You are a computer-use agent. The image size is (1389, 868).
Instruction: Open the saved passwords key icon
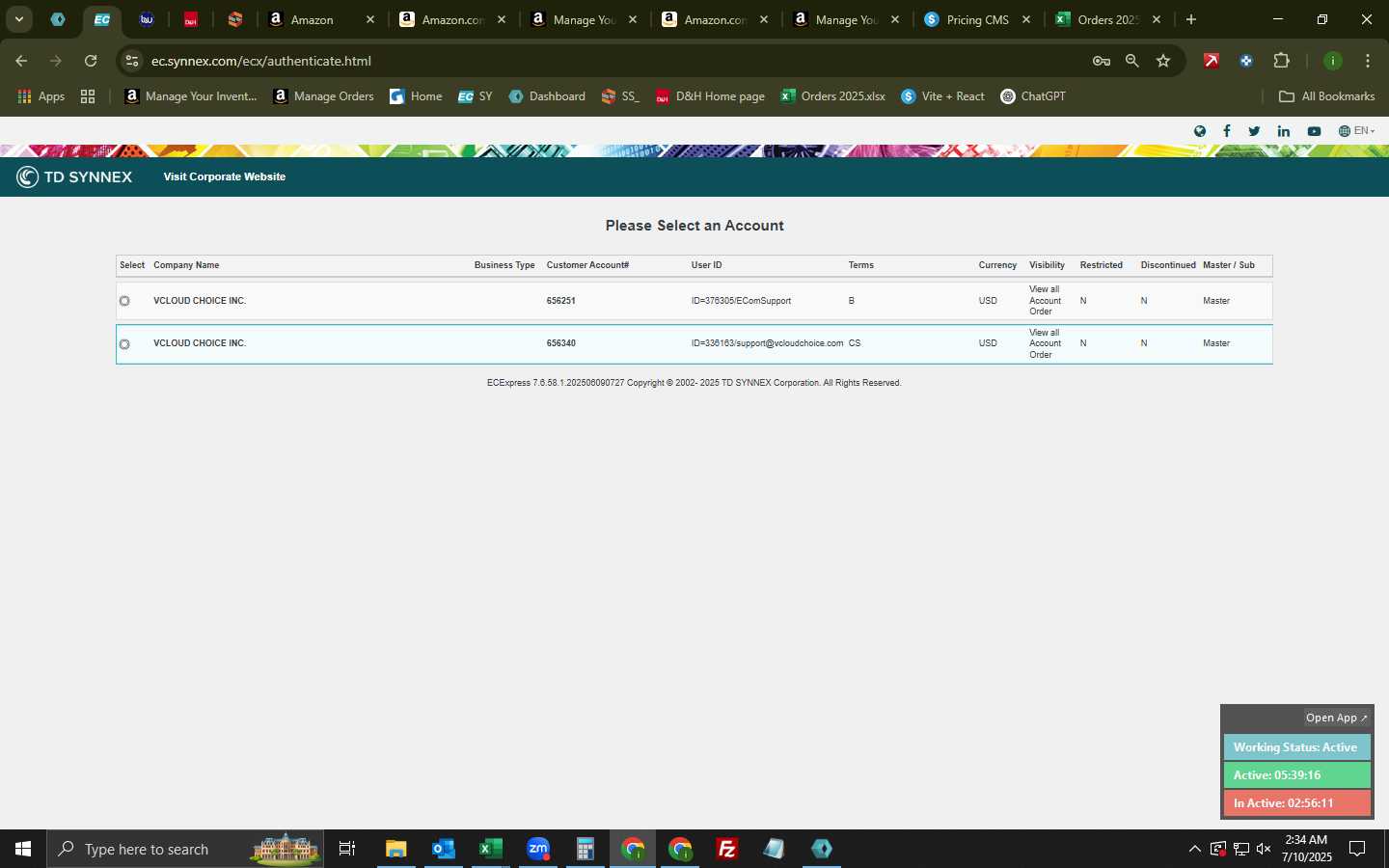(1101, 61)
